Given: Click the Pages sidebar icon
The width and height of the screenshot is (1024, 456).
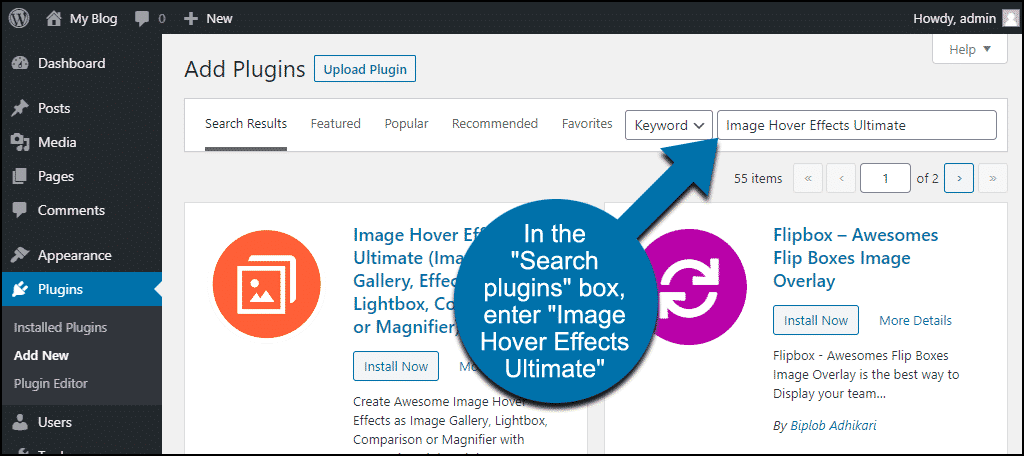Looking at the screenshot, I should point(20,176).
